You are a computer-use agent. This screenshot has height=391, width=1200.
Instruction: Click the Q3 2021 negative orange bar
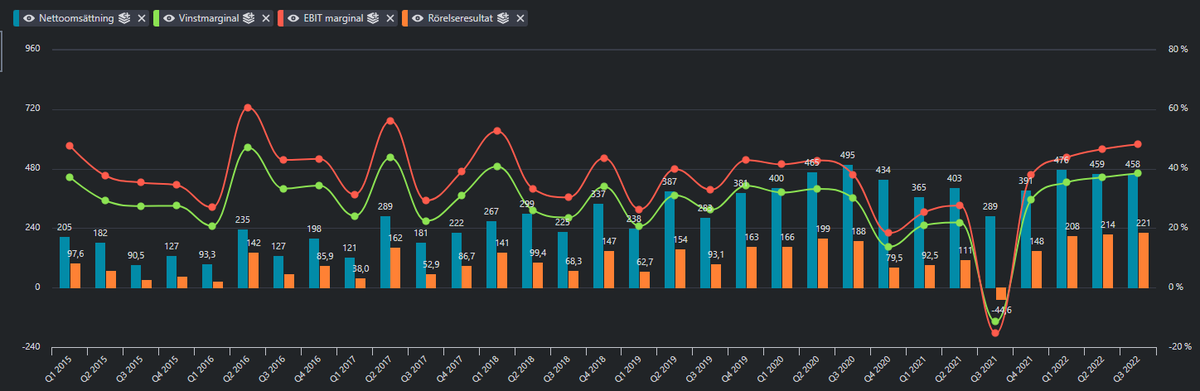tap(1001, 293)
